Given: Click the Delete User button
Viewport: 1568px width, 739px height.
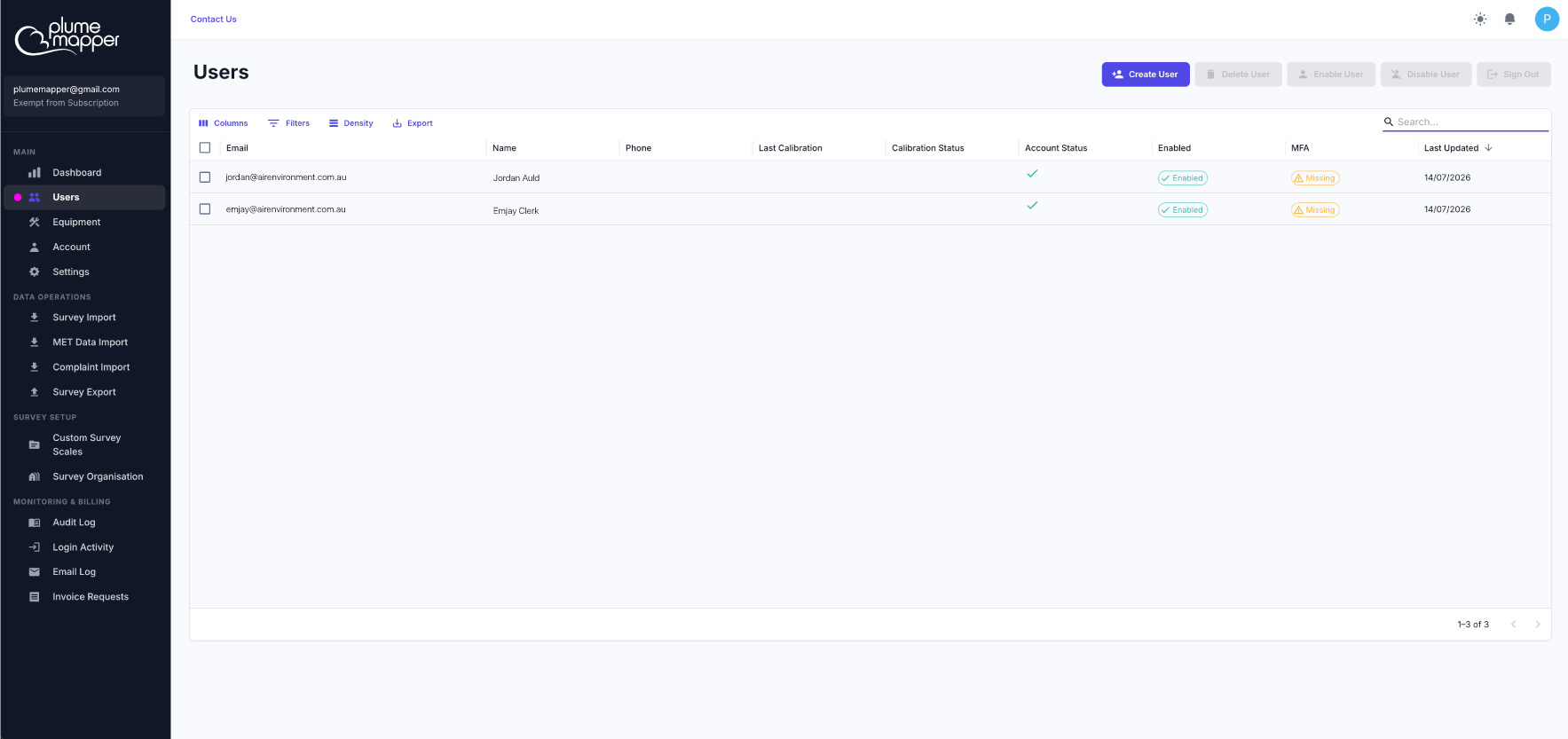Looking at the screenshot, I should pos(1238,75).
